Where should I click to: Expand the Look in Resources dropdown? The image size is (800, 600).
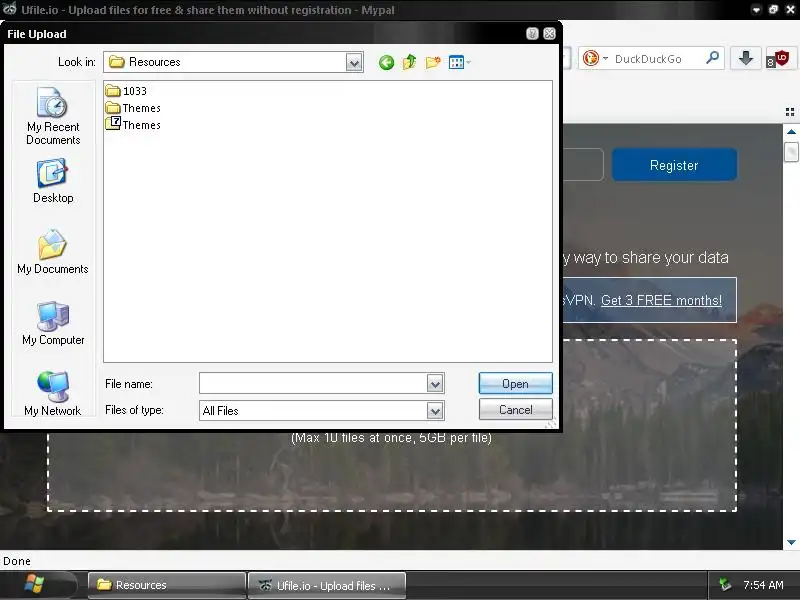click(x=354, y=62)
